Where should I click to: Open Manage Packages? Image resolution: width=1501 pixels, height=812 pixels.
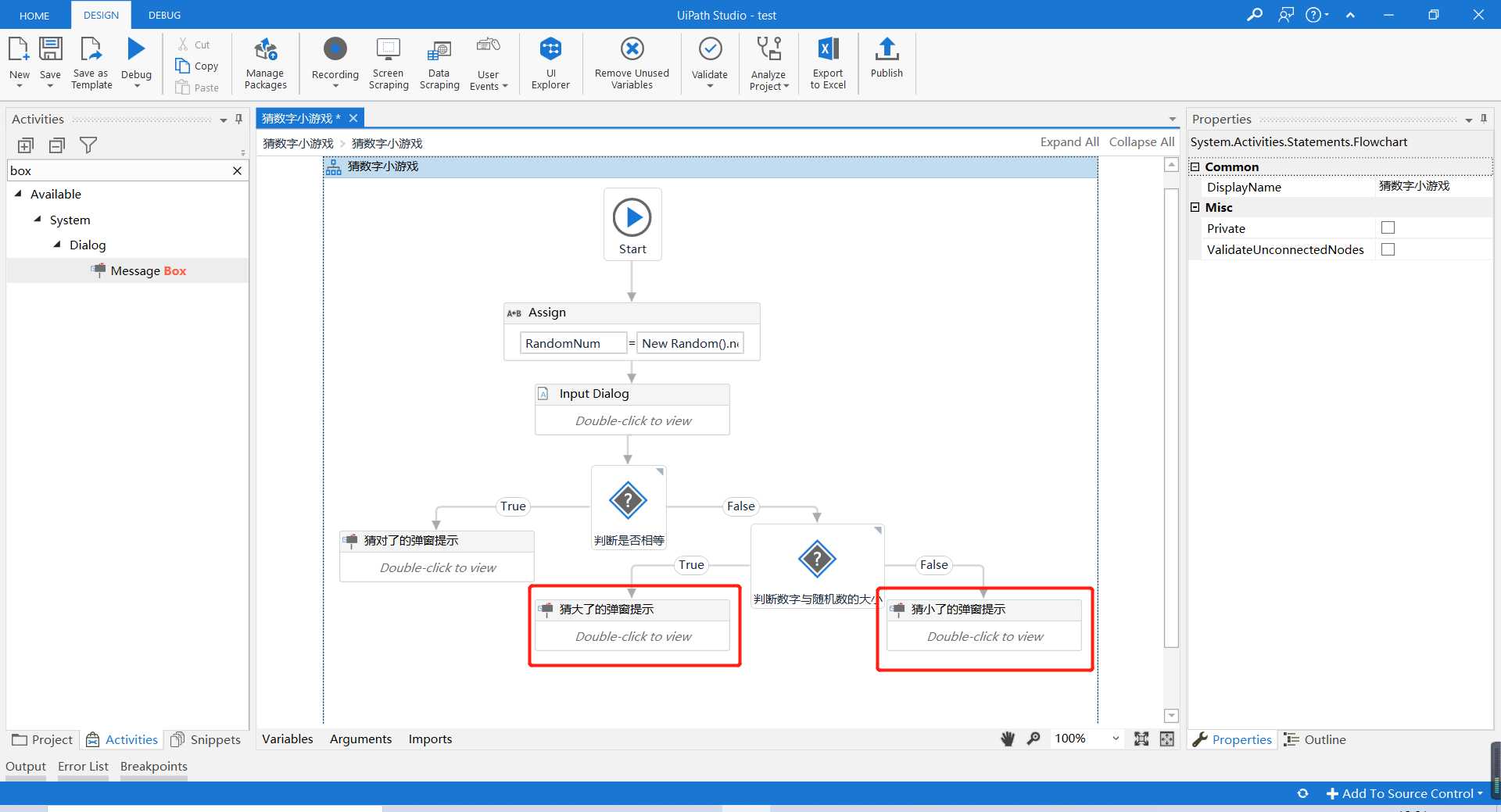[x=266, y=63]
